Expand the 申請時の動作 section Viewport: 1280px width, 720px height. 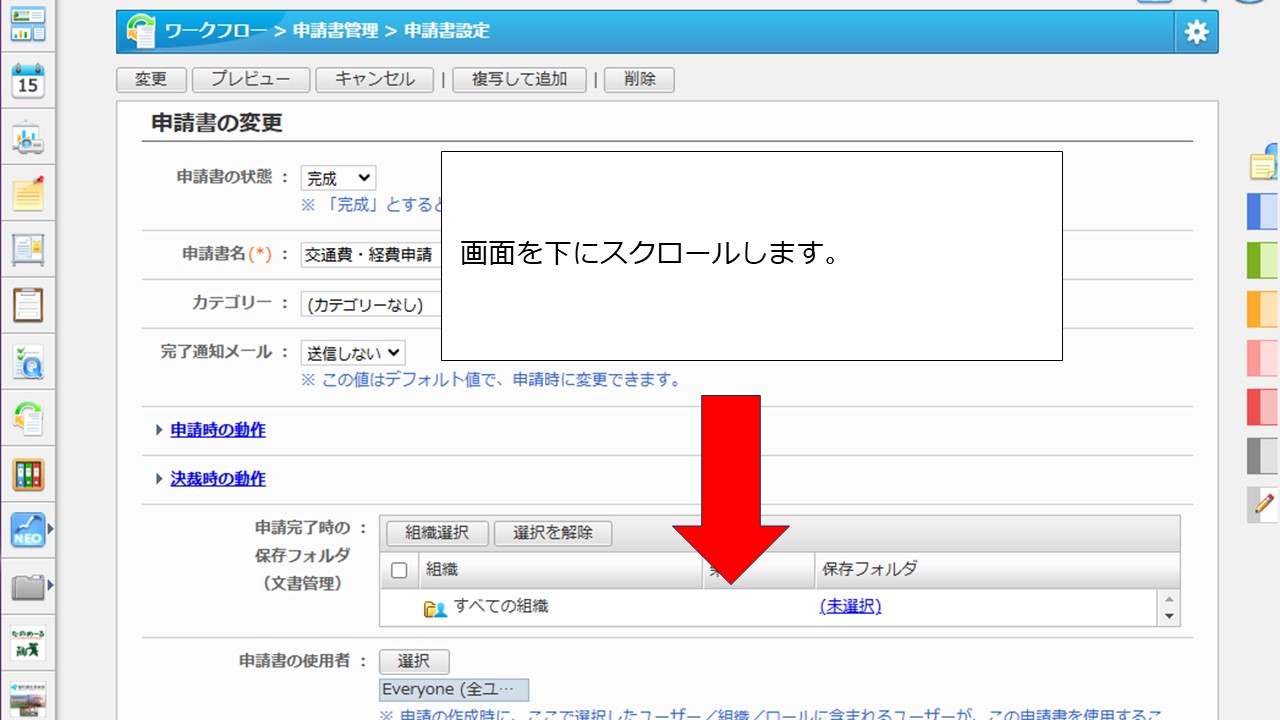(x=218, y=430)
